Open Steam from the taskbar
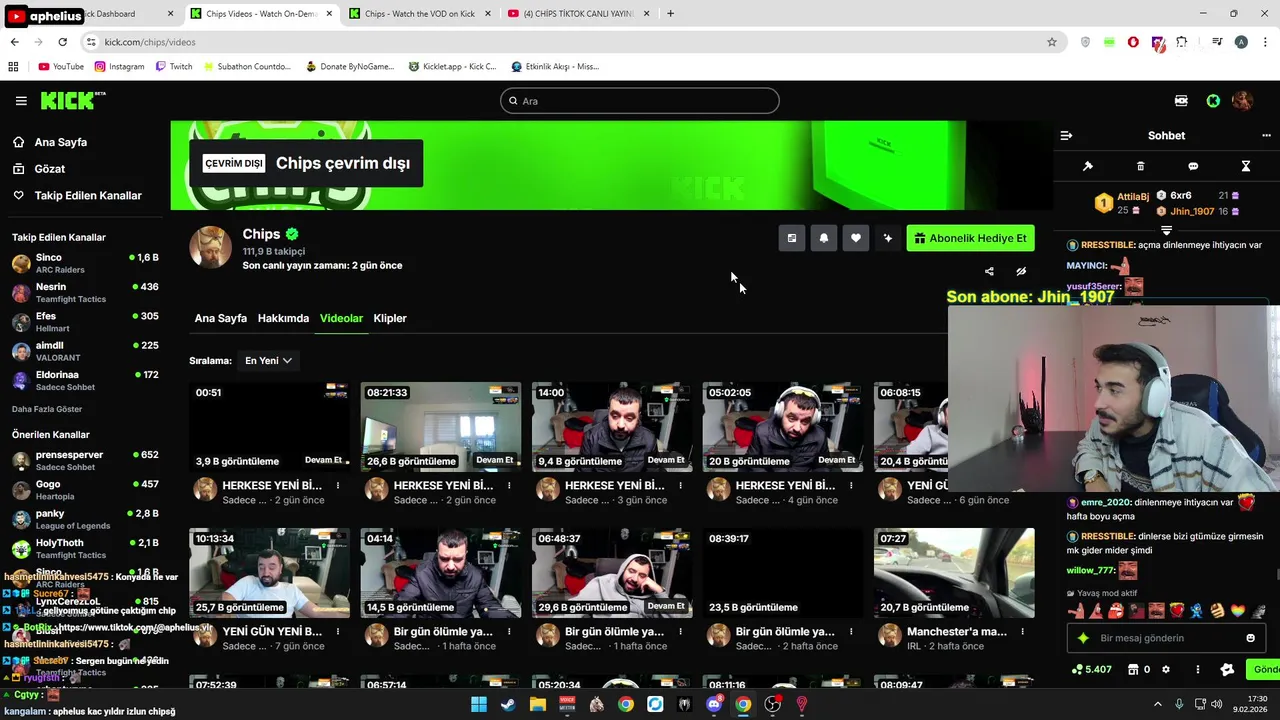Image resolution: width=1280 pixels, height=720 pixels. point(508,704)
